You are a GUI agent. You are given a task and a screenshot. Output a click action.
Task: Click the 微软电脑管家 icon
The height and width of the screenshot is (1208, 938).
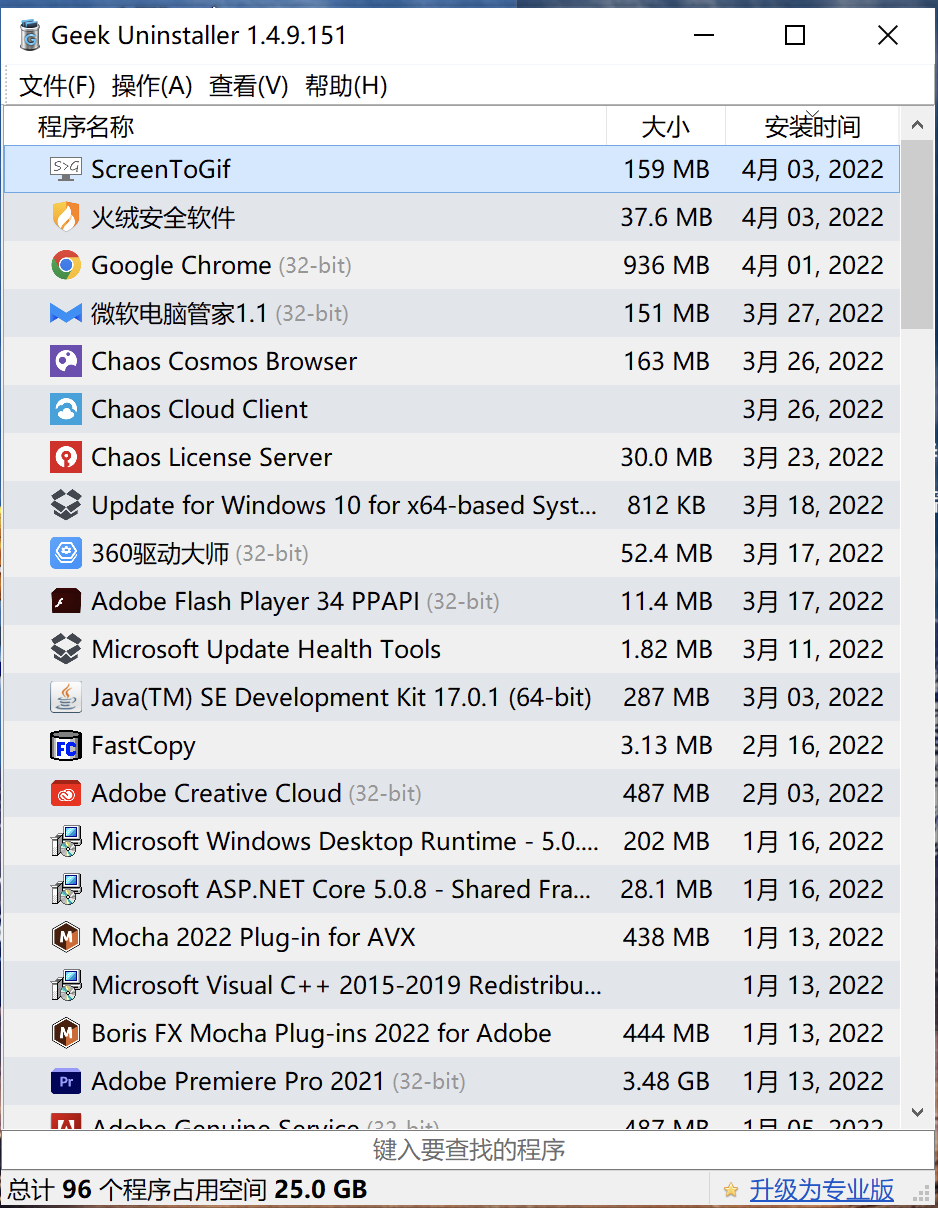pyautogui.click(x=66, y=313)
